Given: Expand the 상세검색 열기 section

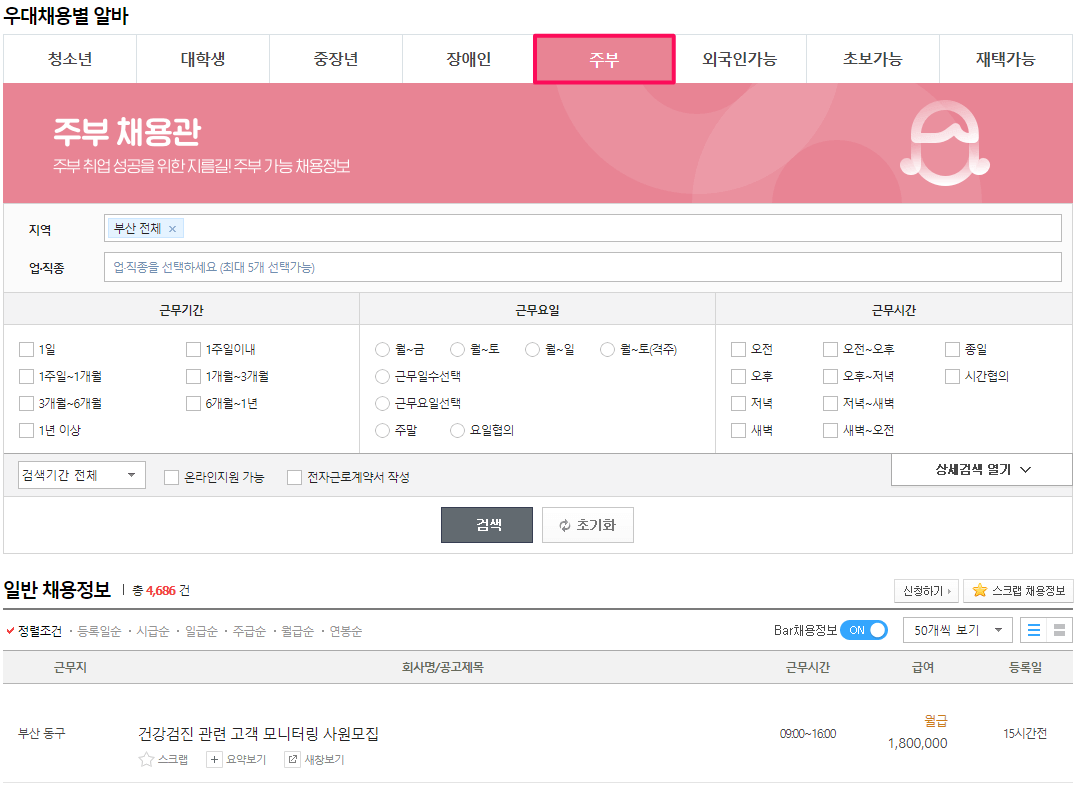Looking at the screenshot, I should [x=981, y=469].
